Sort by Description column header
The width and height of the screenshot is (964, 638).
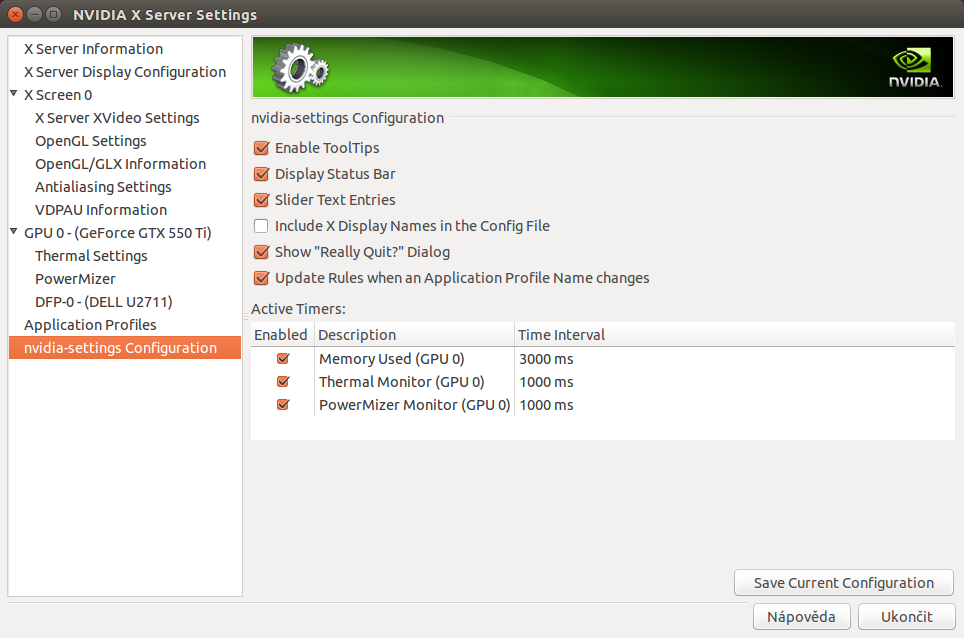[414, 334]
